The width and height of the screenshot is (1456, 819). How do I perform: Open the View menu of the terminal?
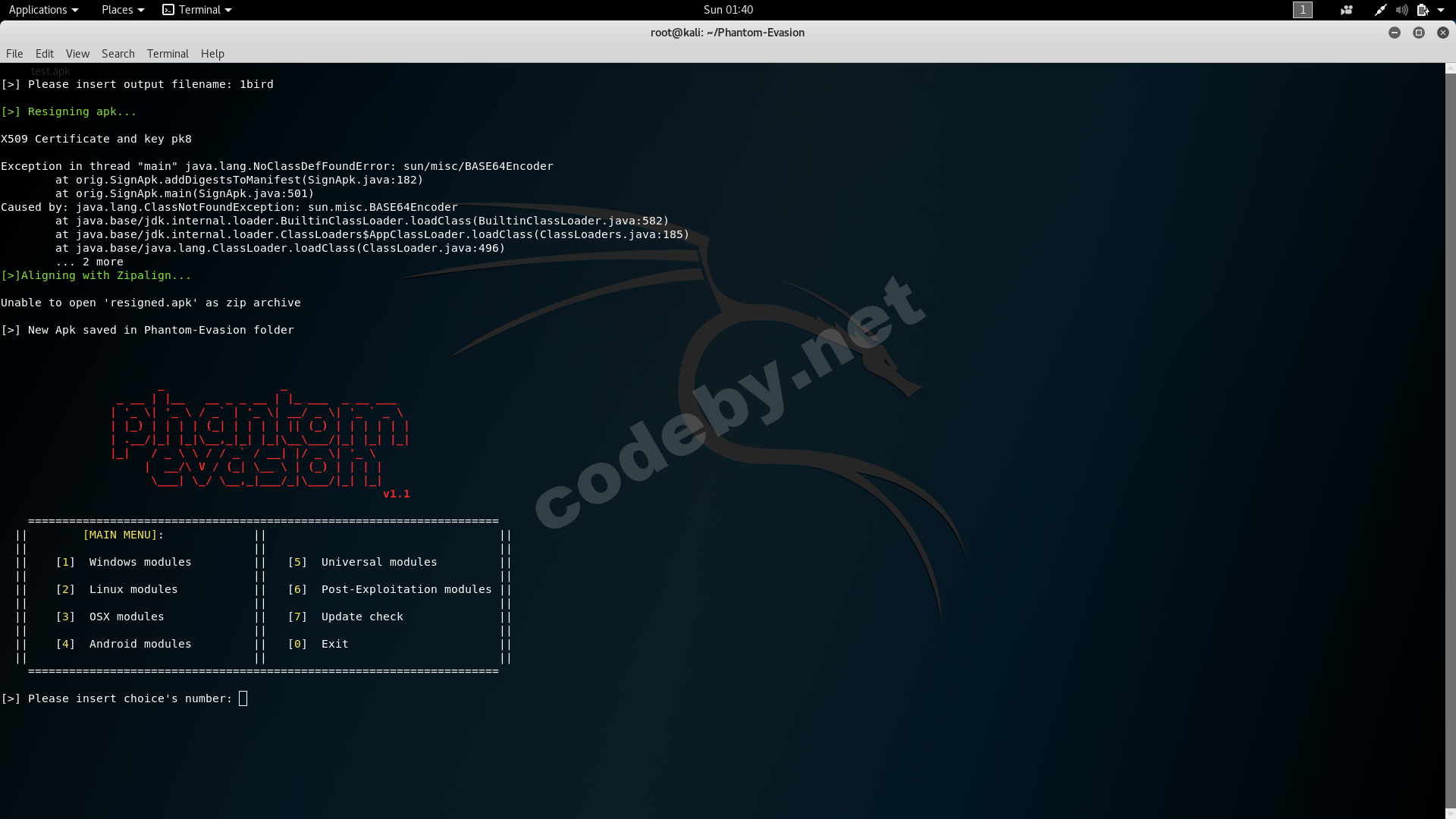click(x=77, y=53)
